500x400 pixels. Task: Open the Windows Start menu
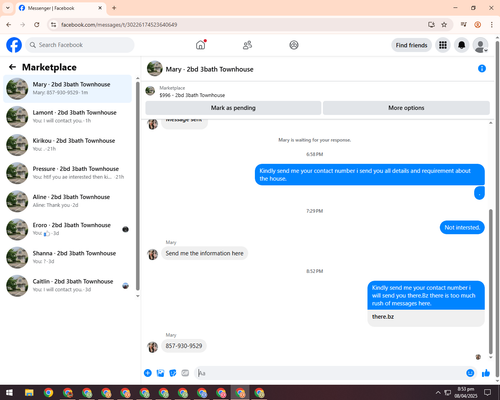tap(9, 393)
